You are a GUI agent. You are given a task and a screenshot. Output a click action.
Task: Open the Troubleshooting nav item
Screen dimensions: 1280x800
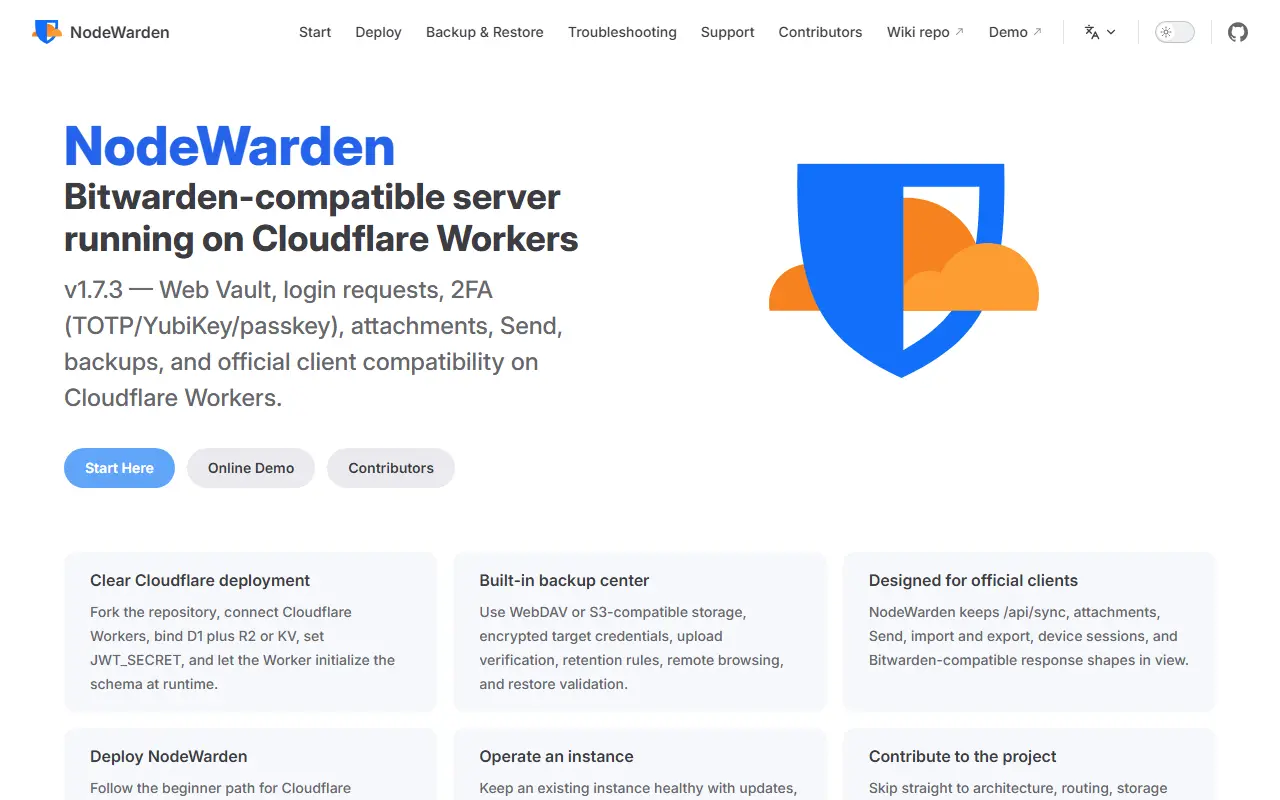coord(622,32)
